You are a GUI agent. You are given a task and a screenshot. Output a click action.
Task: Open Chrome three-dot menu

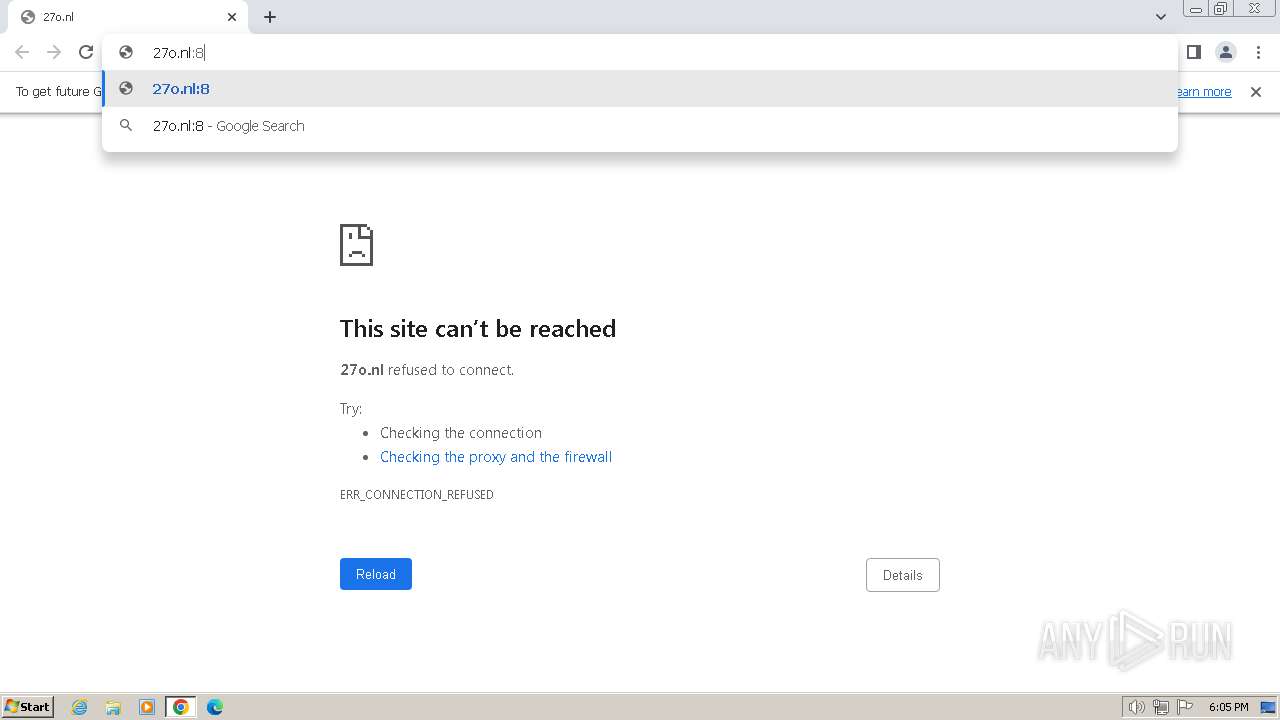[x=1258, y=52]
